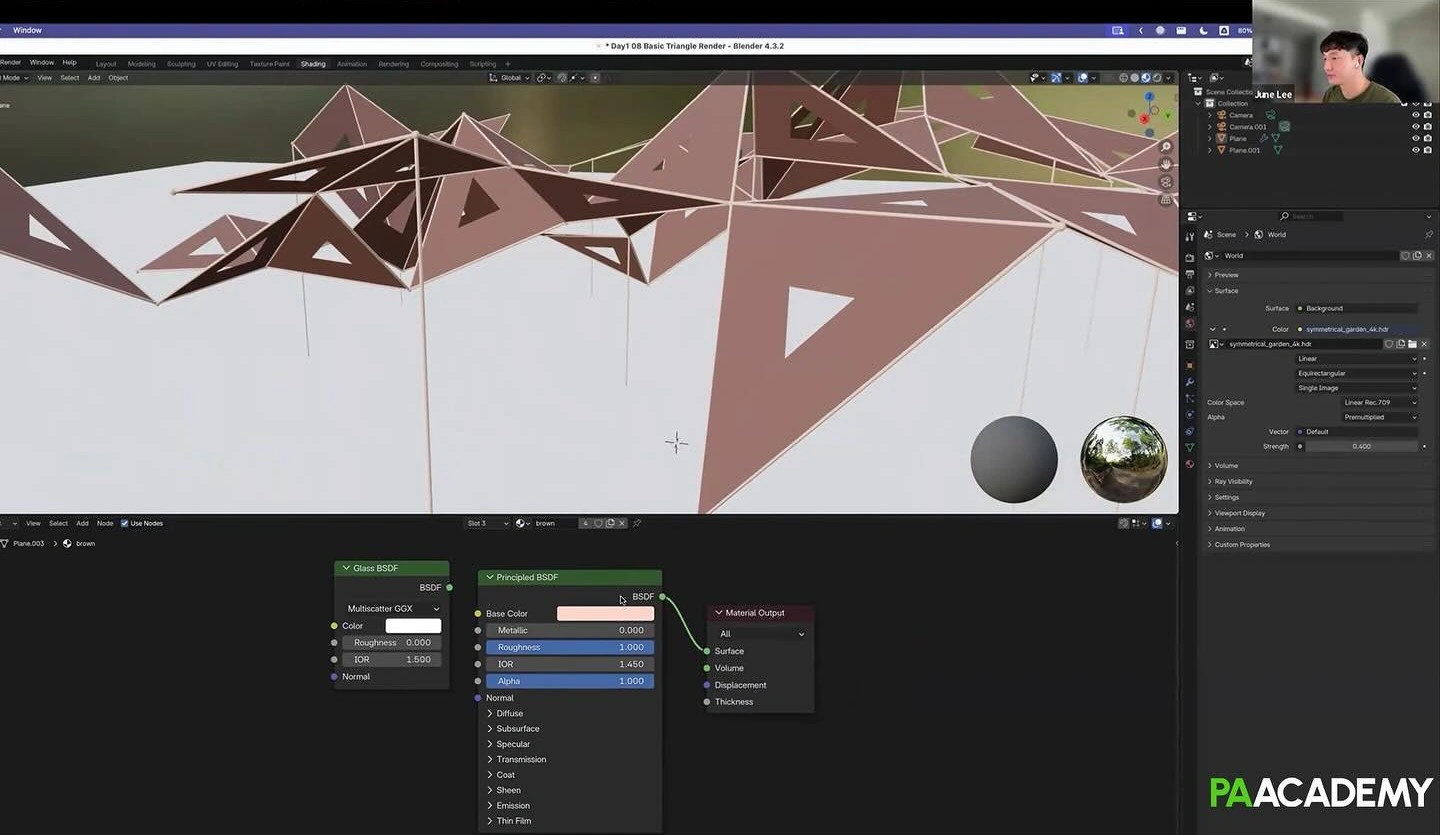1440x836 pixels.
Task: Click the Multiscatter GGX distribution selector
Action: tap(392, 608)
